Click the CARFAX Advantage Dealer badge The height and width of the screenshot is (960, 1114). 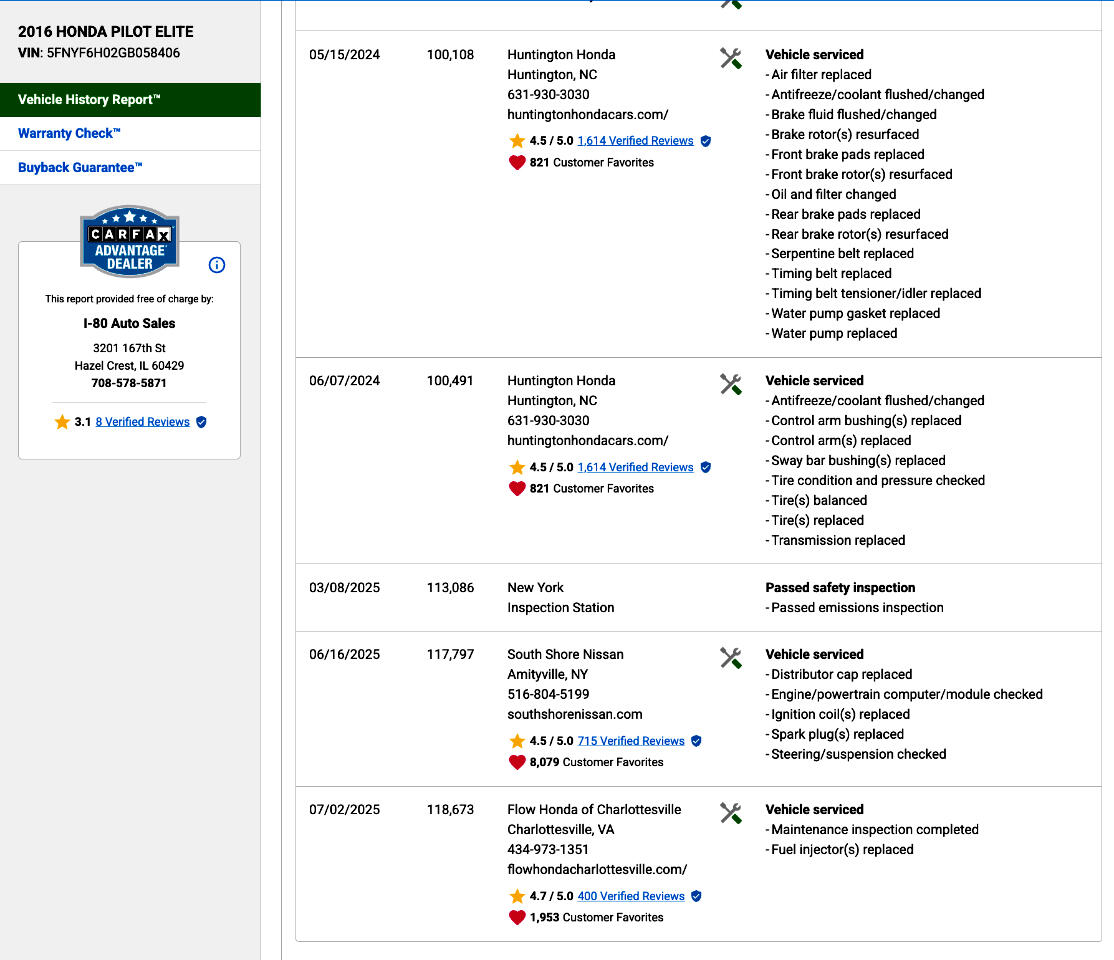pyautogui.click(x=129, y=242)
